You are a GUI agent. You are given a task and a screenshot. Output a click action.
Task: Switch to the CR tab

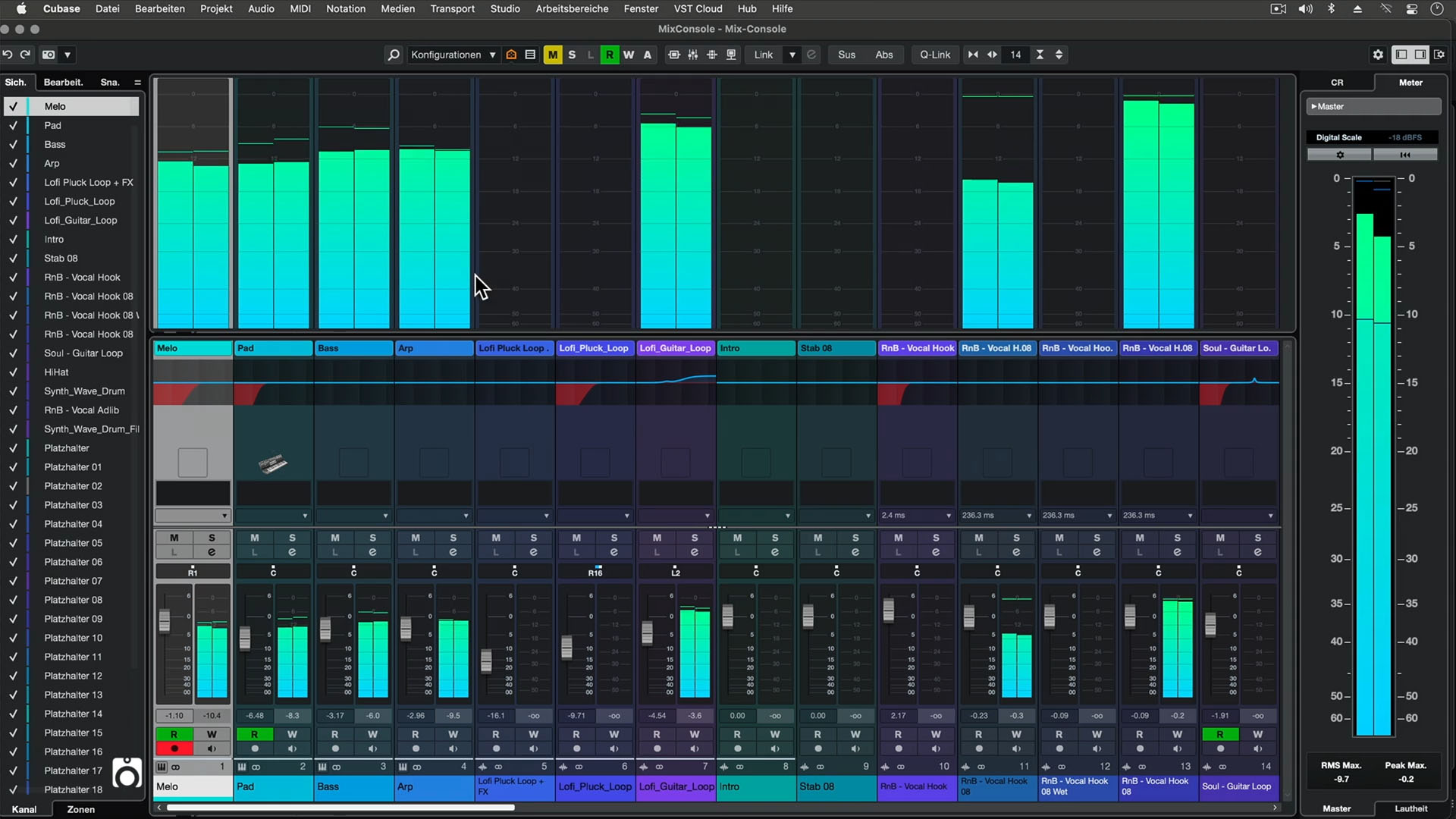click(1337, 82)
